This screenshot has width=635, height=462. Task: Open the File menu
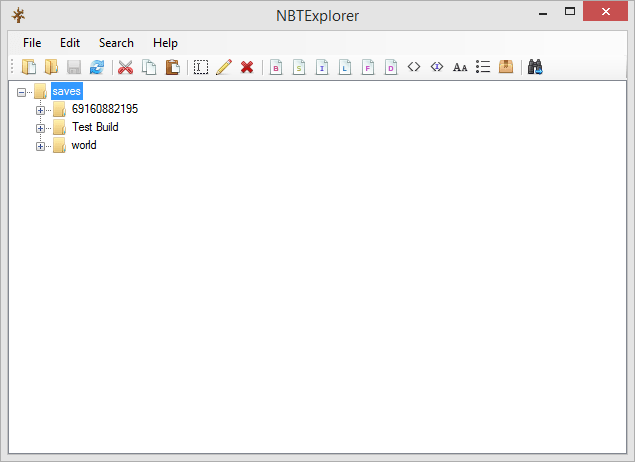32,43
